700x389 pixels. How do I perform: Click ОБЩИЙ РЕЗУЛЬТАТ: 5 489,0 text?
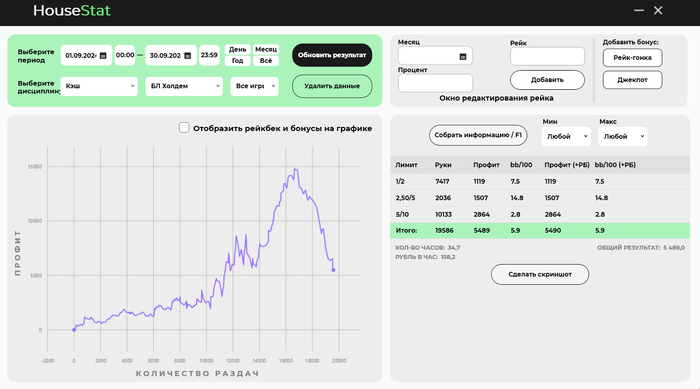pyautogui.click(x=641, y=247)
